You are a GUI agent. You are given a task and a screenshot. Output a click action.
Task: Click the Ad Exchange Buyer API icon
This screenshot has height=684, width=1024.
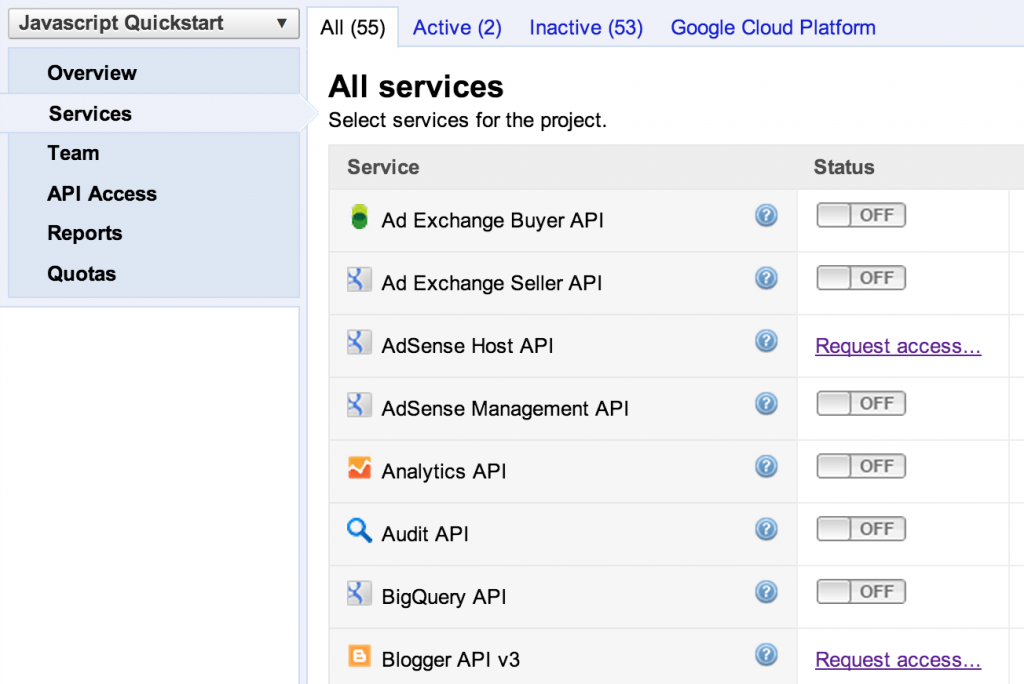359,217
